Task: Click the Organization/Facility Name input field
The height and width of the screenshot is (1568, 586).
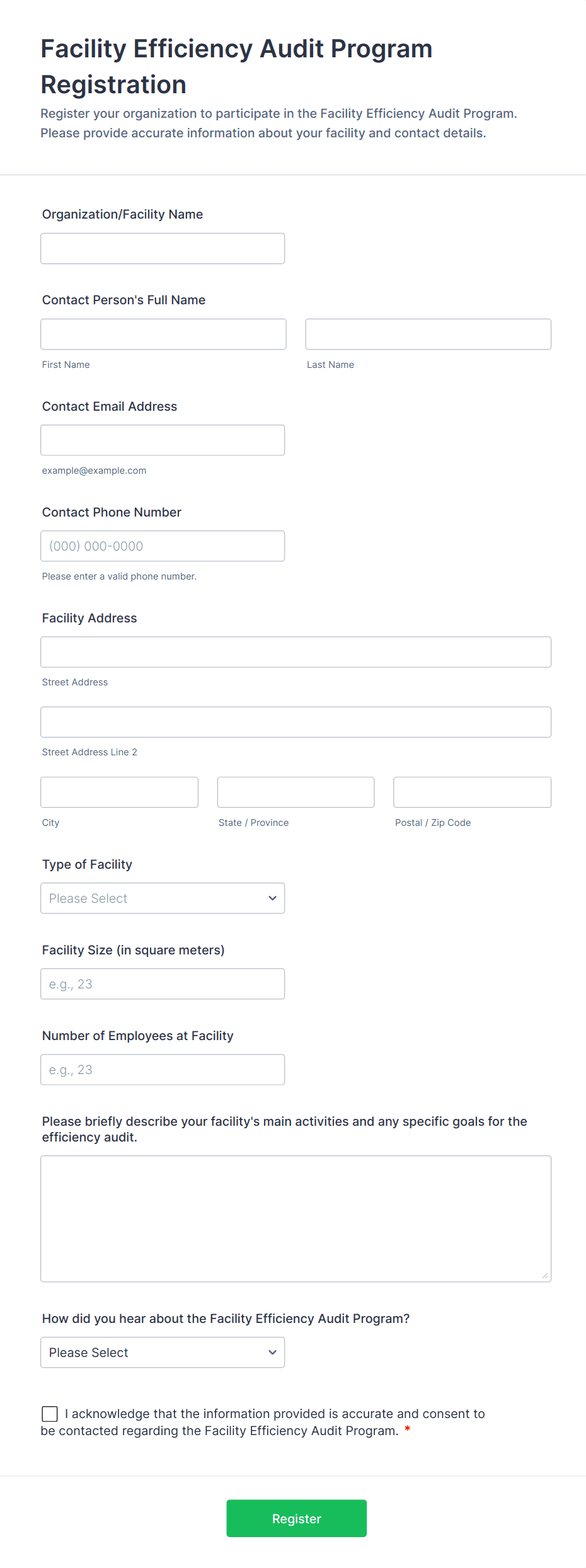Action: click(162, 248)
